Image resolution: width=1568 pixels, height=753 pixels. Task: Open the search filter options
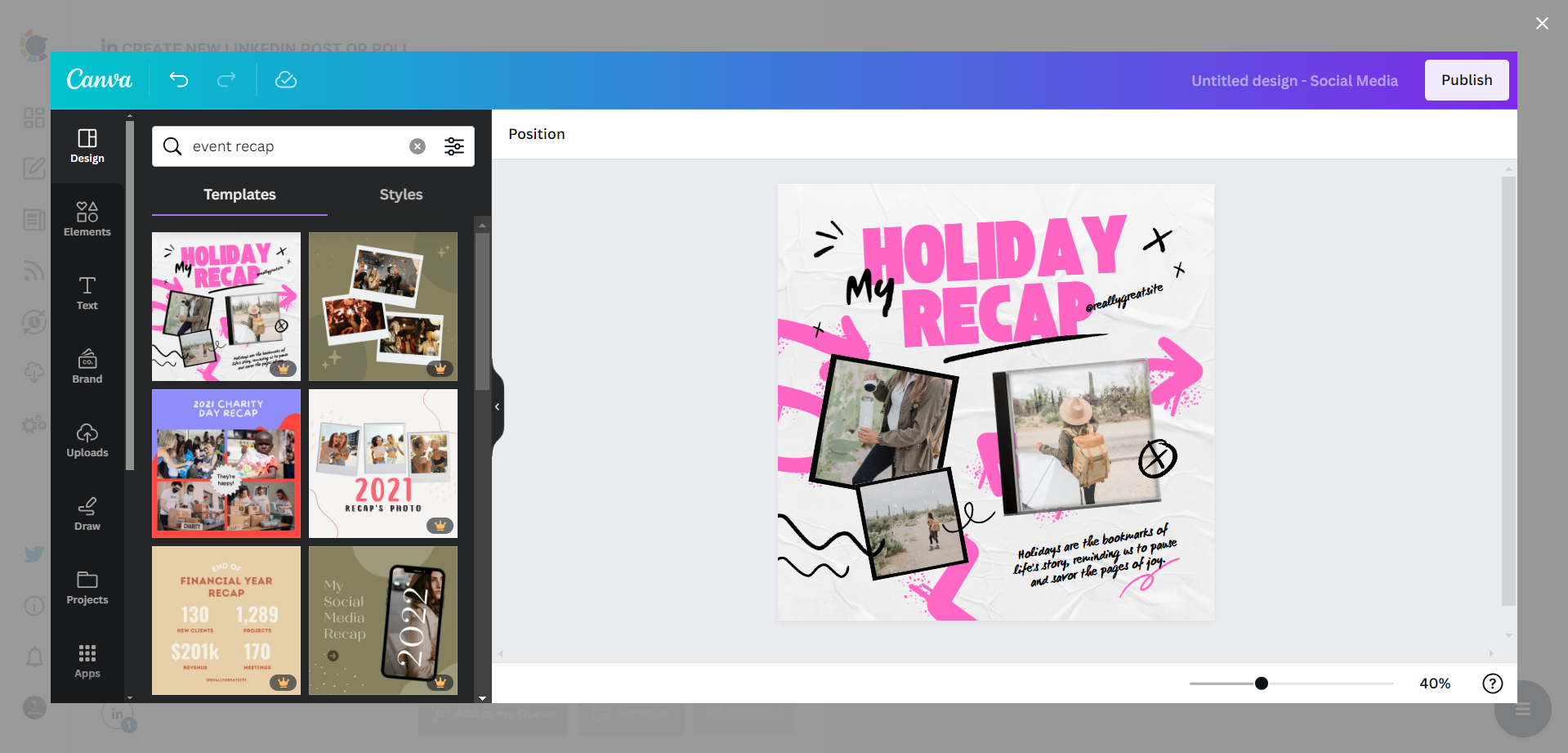tap(454, 146)
